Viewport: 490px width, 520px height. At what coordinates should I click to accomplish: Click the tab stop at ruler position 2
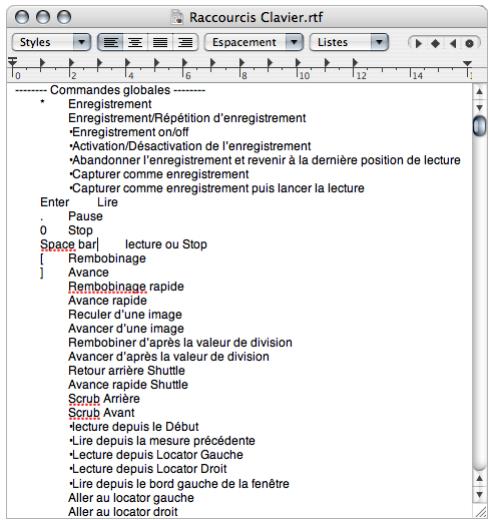pos(71,63)
